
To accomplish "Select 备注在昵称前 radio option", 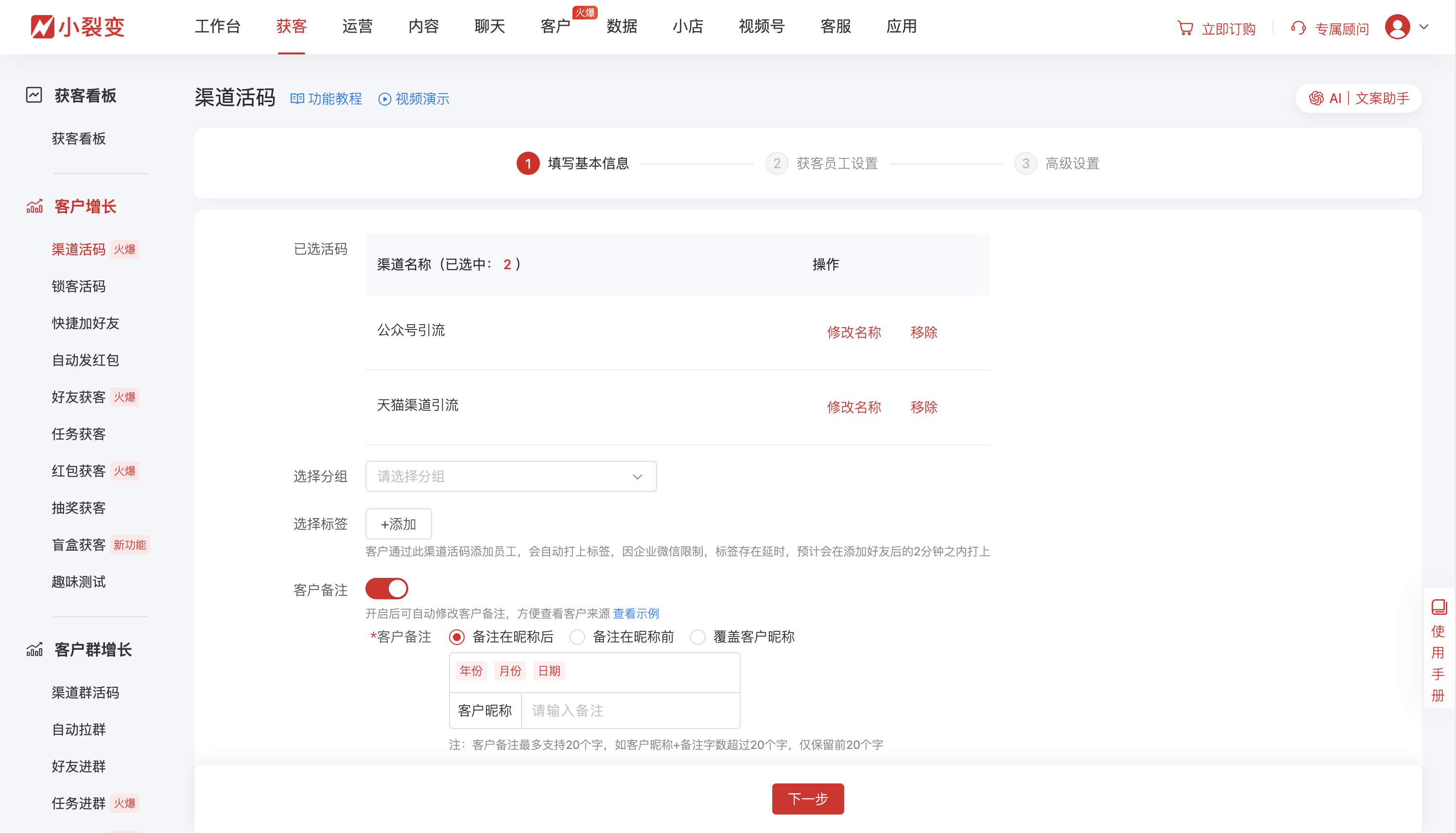I will 577,637.
